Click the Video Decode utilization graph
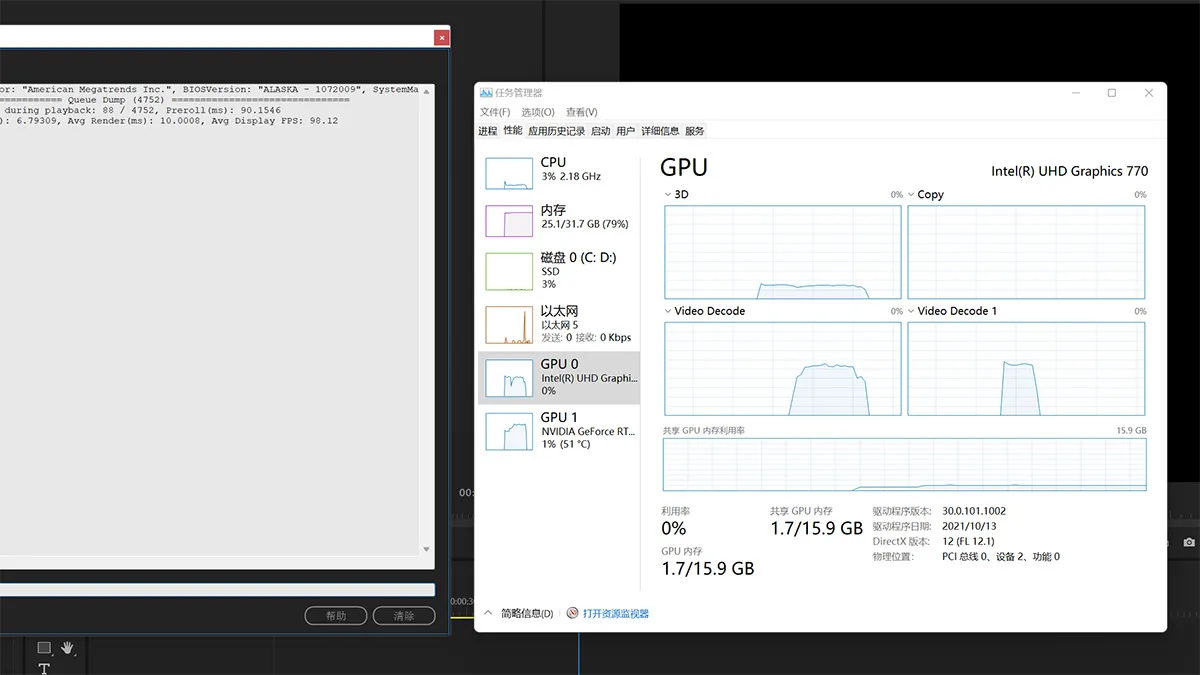Viewport: 1200px width, 675px height. [x=783, y=369]
